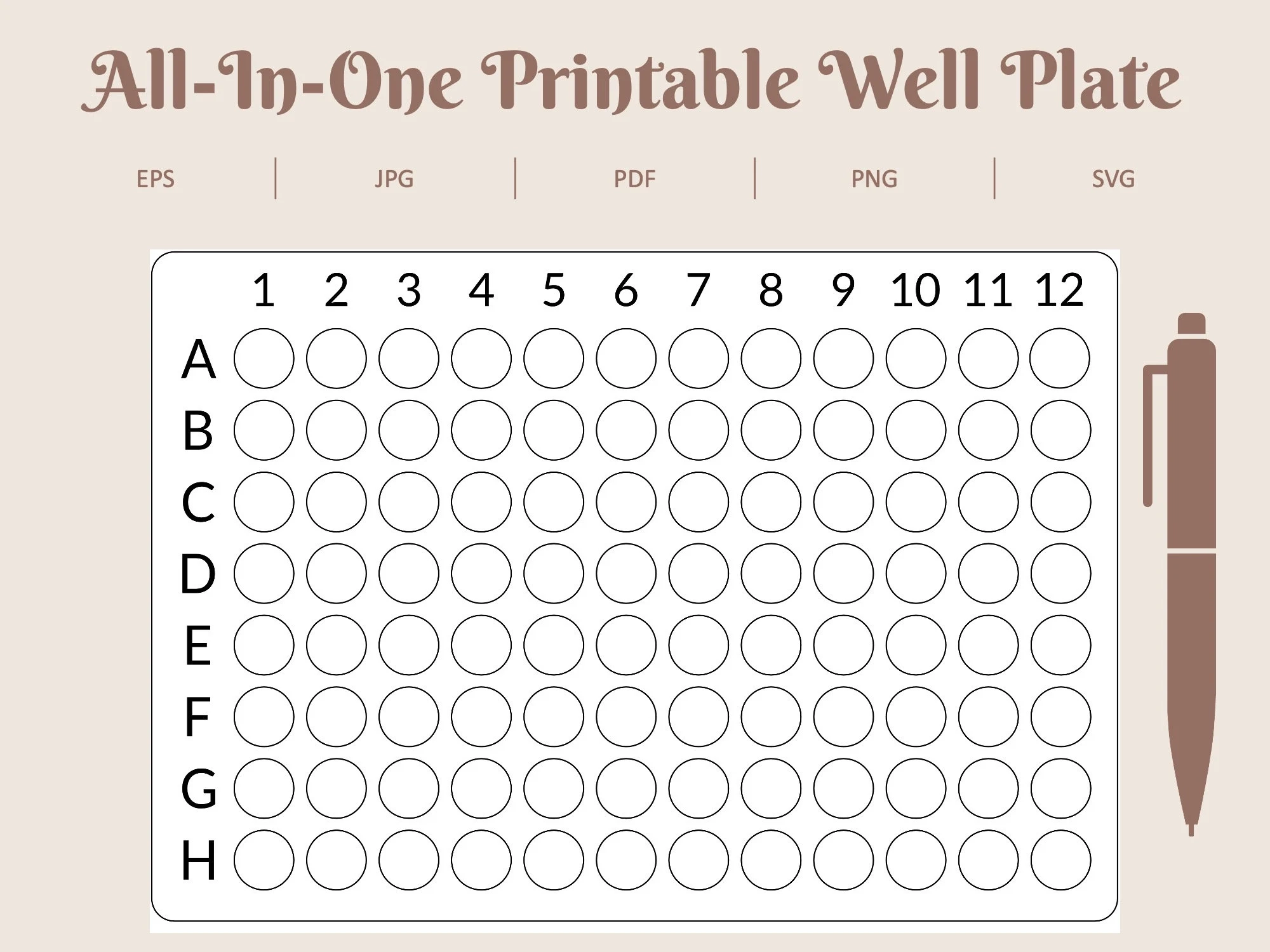Click well G9 on the plate
The width and height of the screenshot is (1270, 952).
tap(843, 788)
